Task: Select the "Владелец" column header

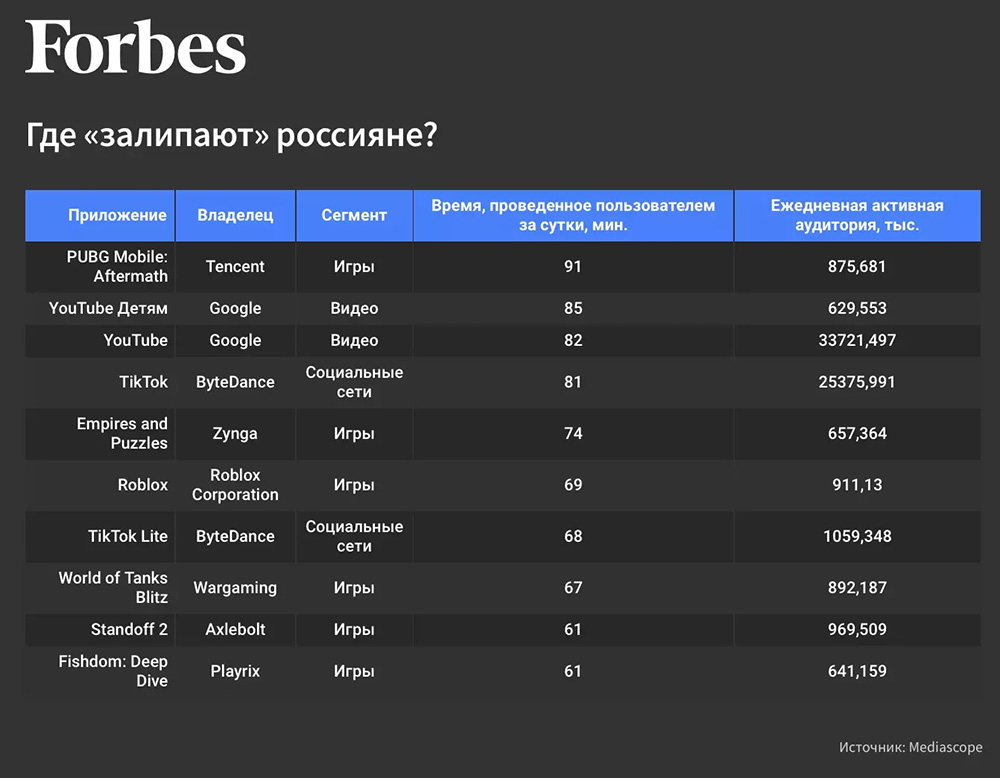Action: (235, 216)
